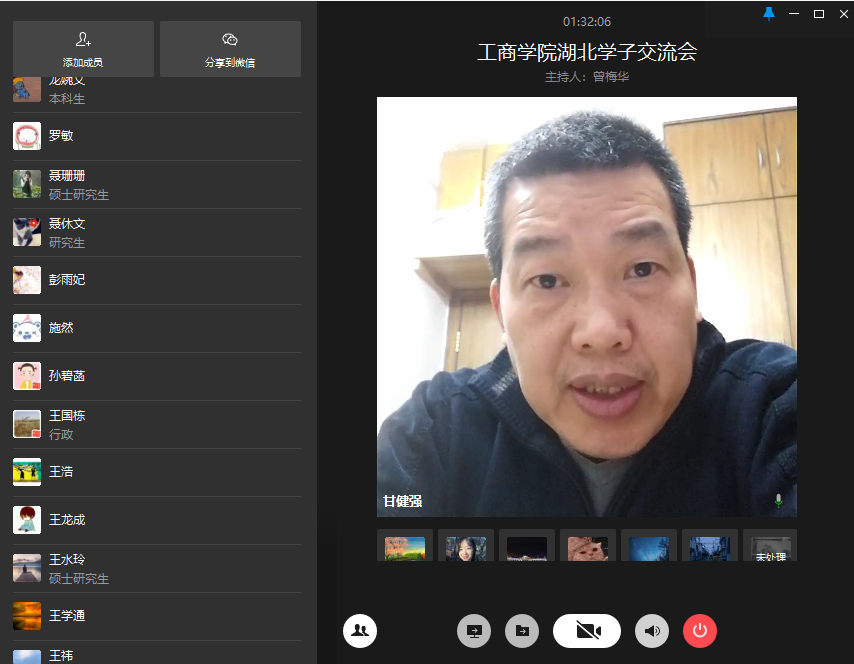Screen dimensions: 854x664
Task: Mute the speaker volume icon
Action: coord(652,631)
